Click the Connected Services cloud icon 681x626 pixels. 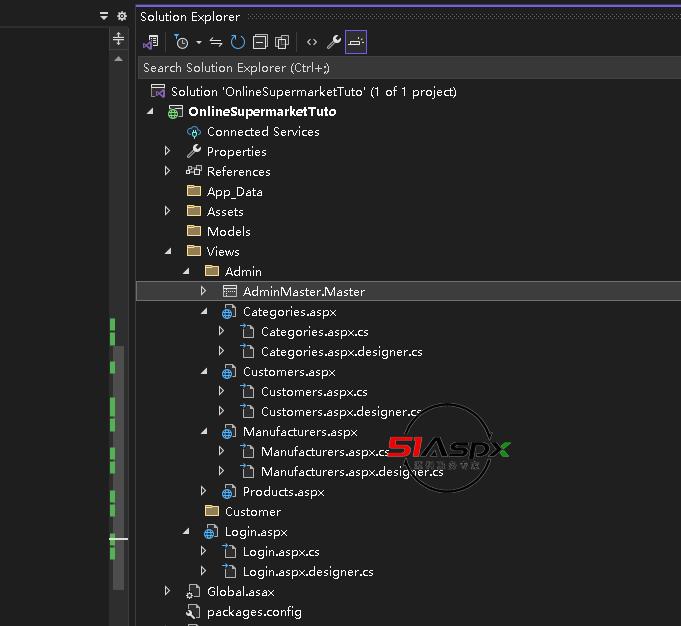[x=194, y=132]
